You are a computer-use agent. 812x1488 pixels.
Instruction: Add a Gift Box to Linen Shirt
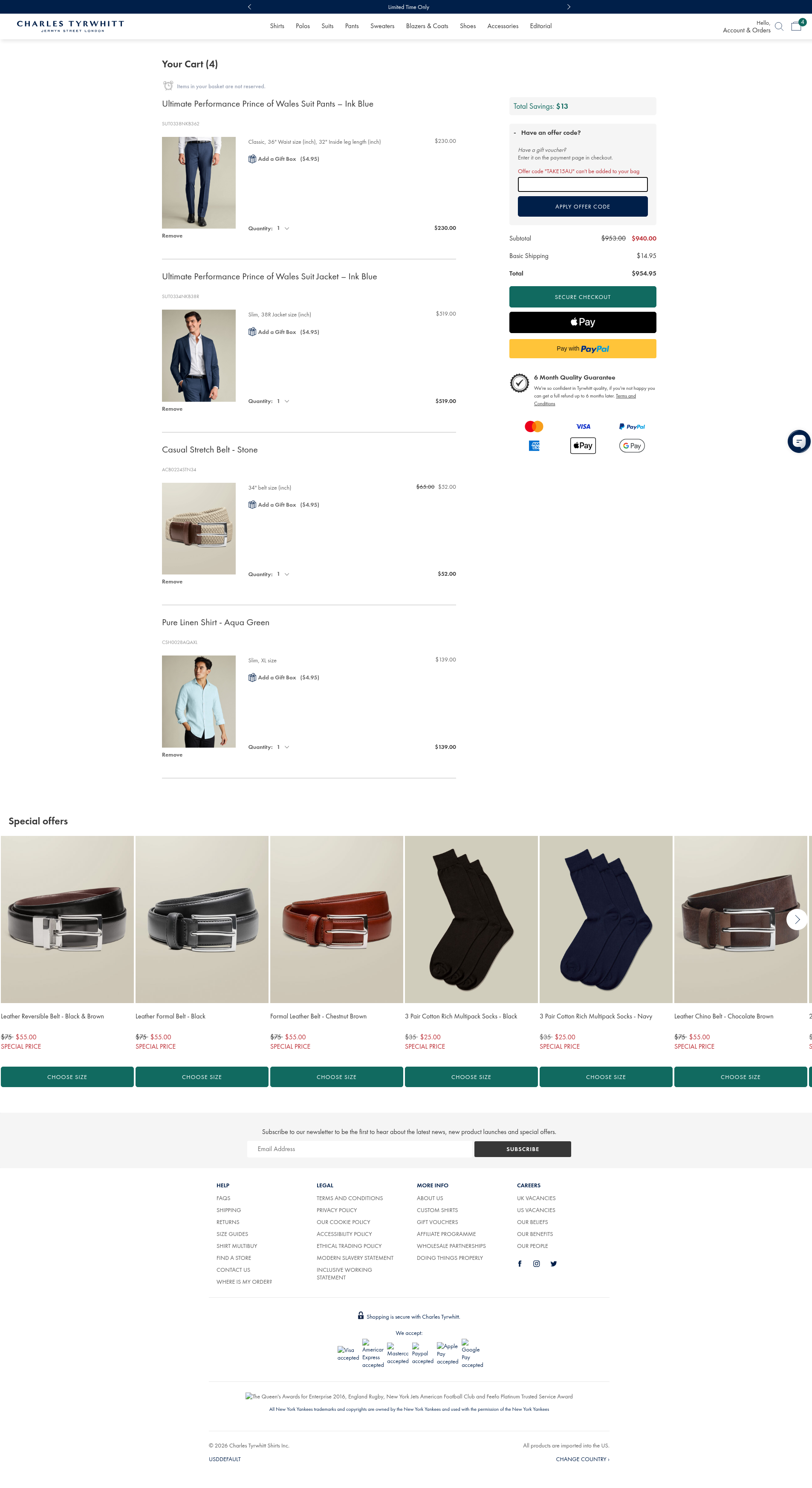click(283, 678)
